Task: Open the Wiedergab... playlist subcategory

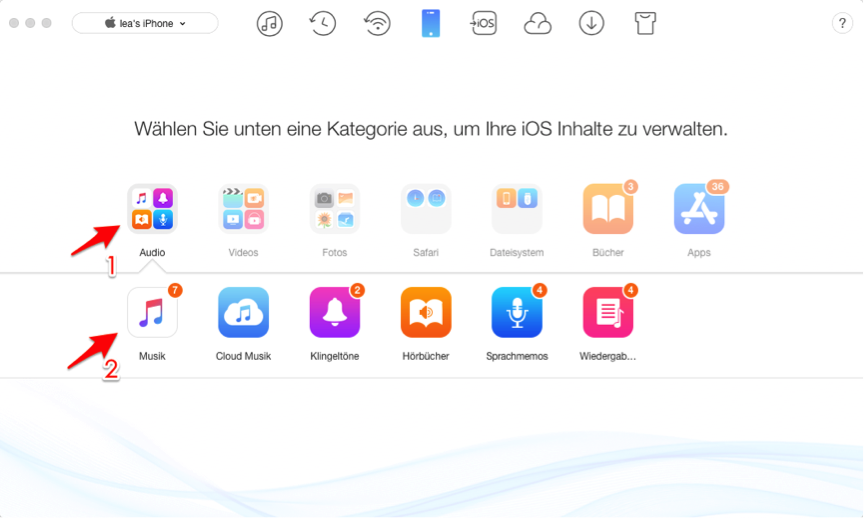Action: 608,312
